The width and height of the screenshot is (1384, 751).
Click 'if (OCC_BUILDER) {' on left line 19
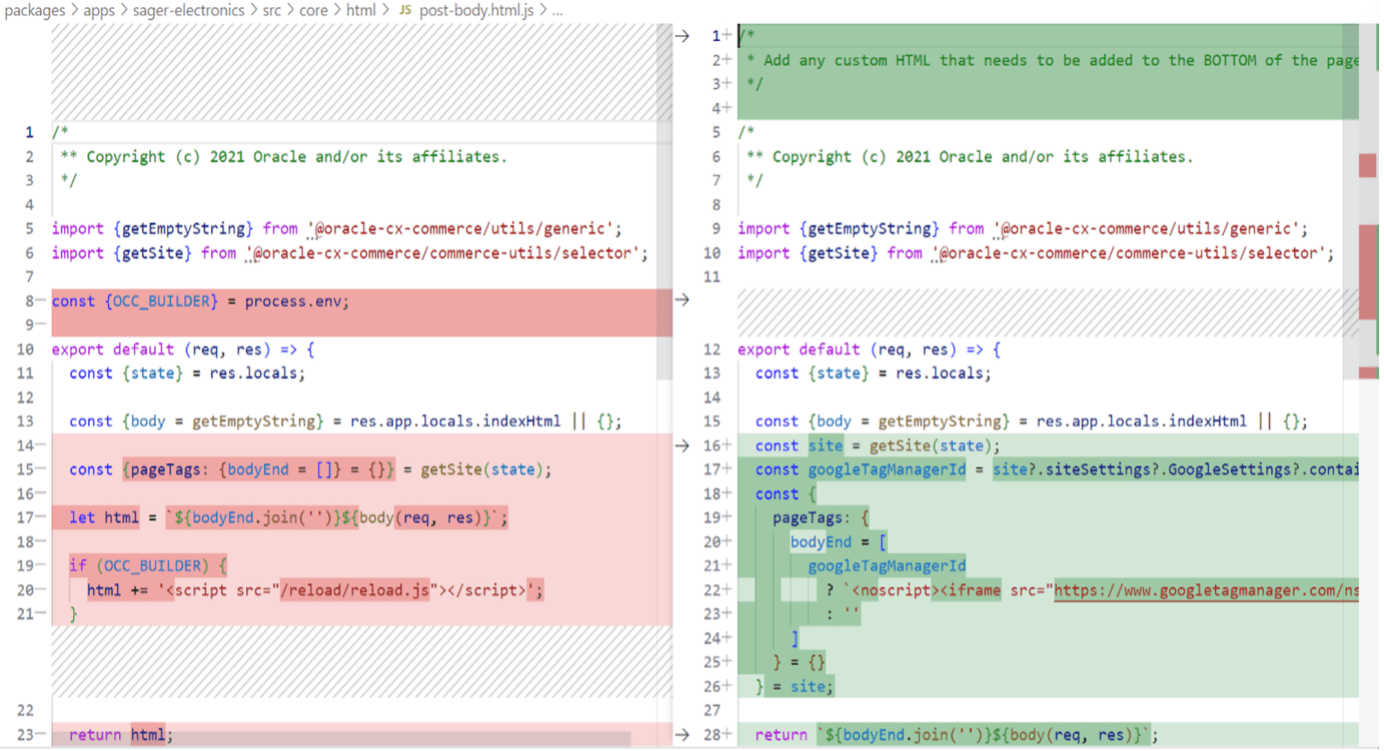[148, 566]
